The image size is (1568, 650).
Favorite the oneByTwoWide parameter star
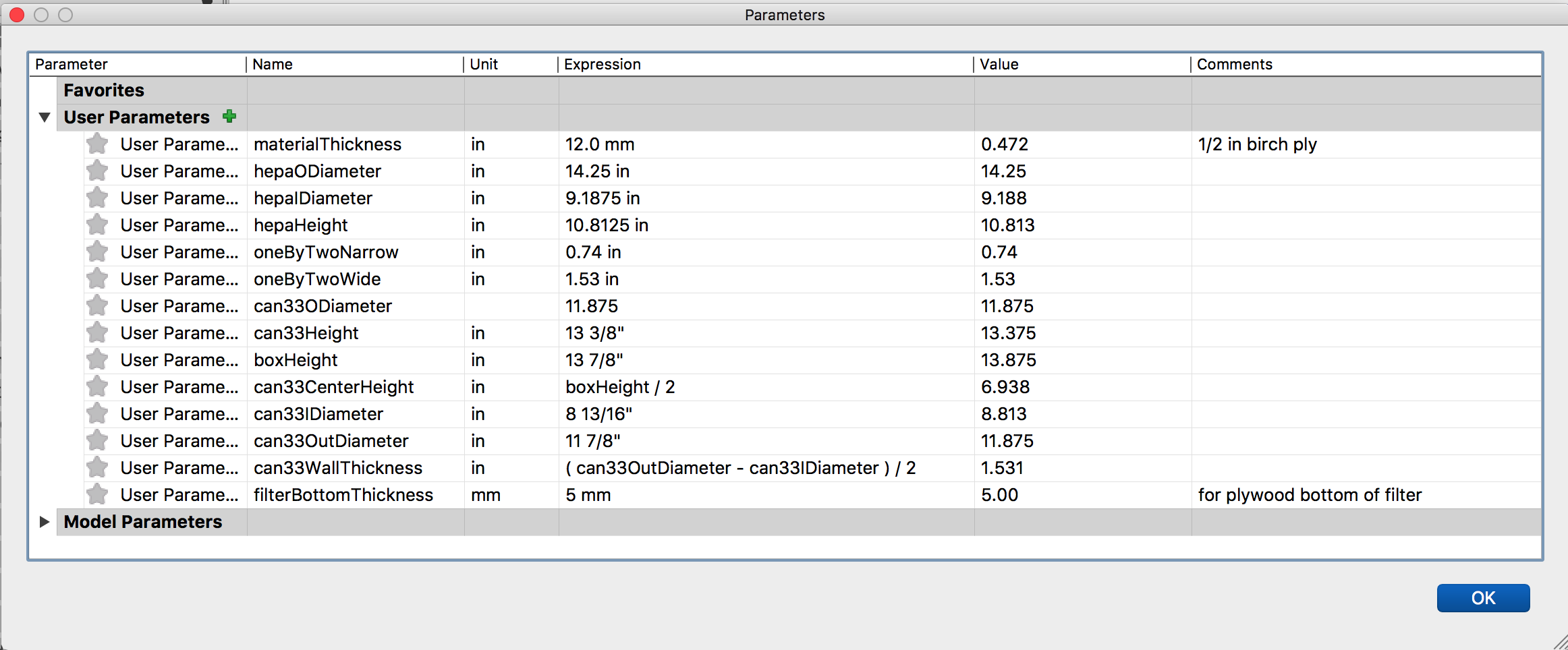tap(97, 278)
